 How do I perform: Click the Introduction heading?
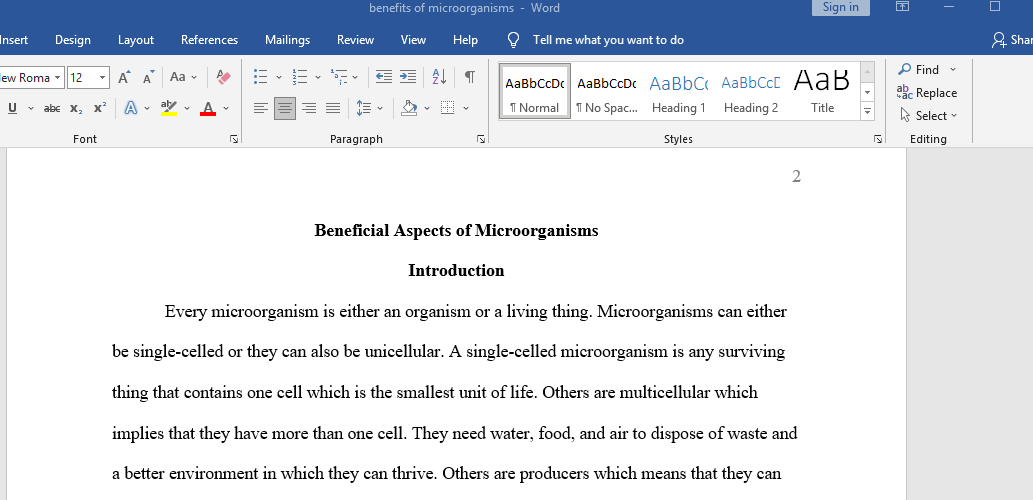tap(457, 271)
